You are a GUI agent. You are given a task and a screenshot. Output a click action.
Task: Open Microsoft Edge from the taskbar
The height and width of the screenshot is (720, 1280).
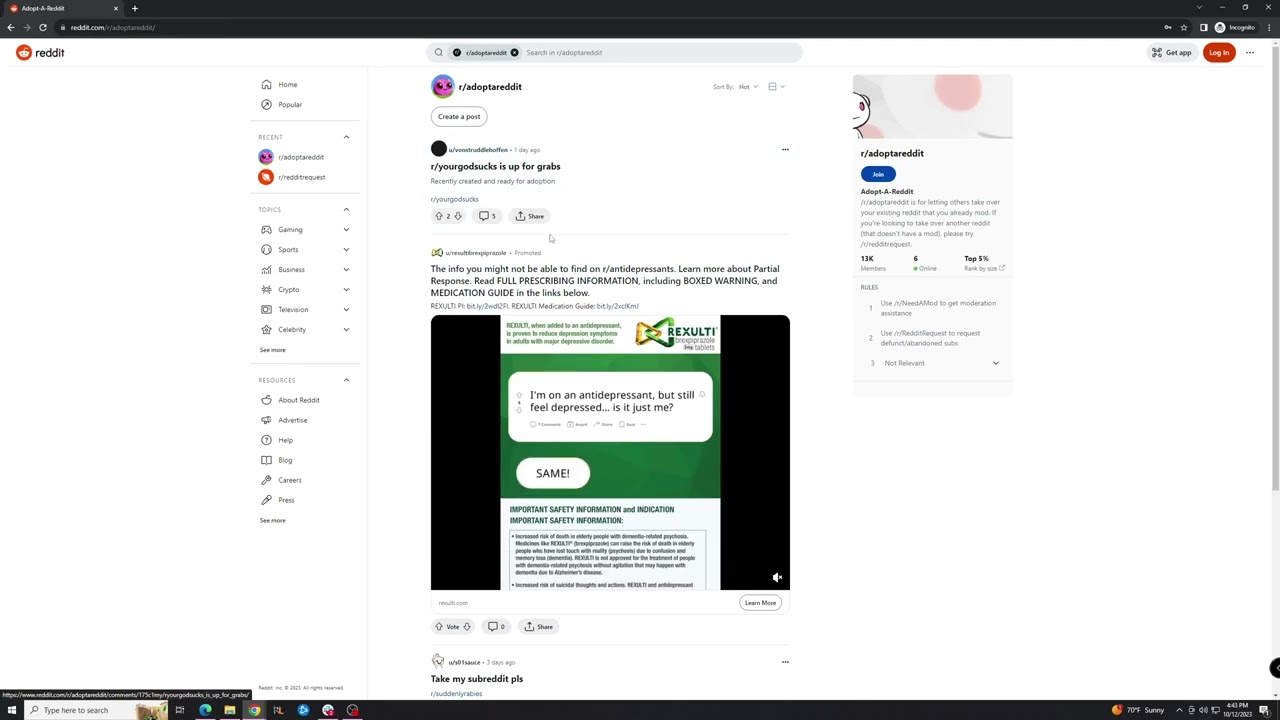[x=205, y=710]
